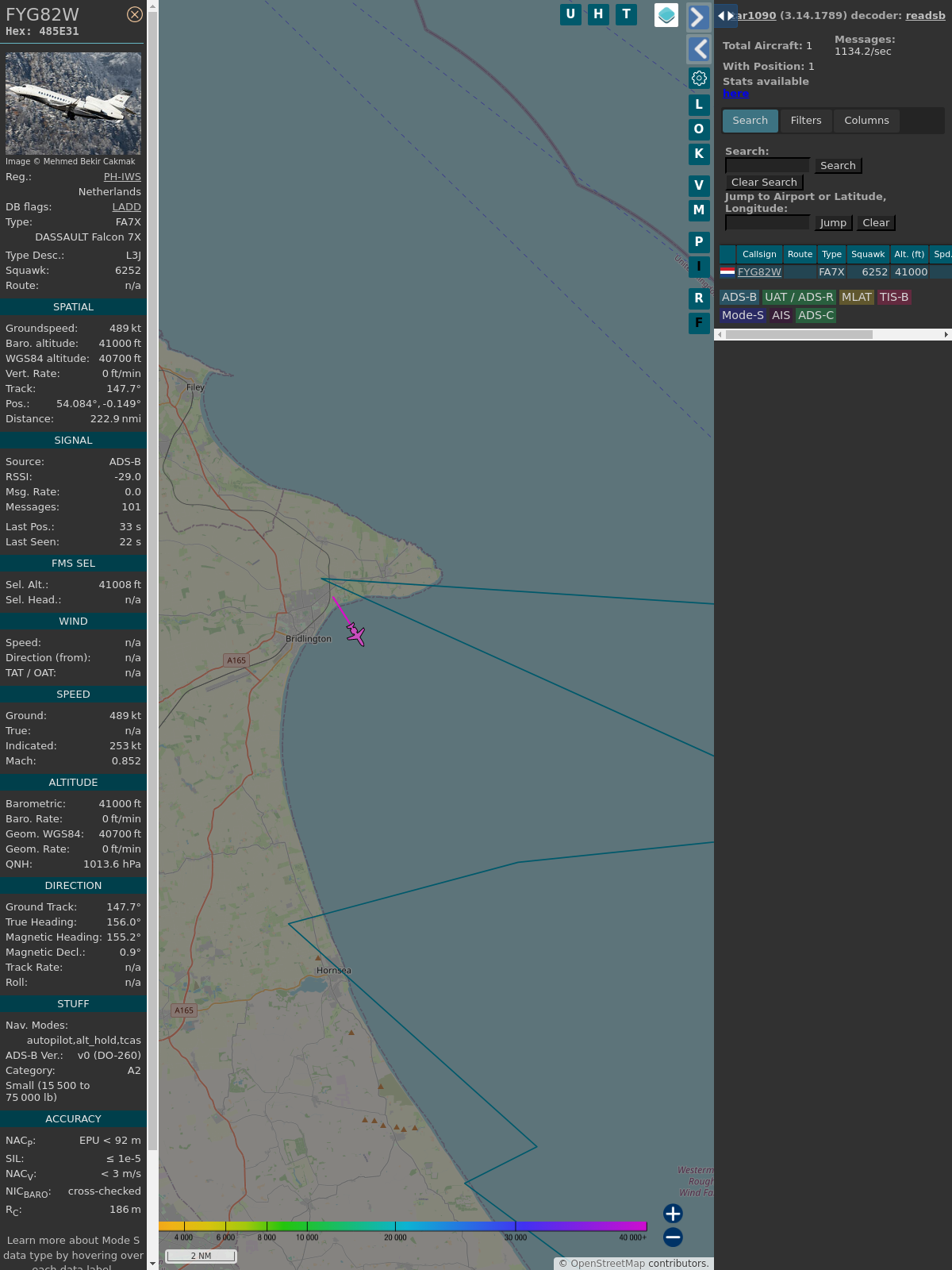Viewport: 952px width, 1270px height.
Task: Click the altitude color scale bar
Action: click(x=403, y=1226)
